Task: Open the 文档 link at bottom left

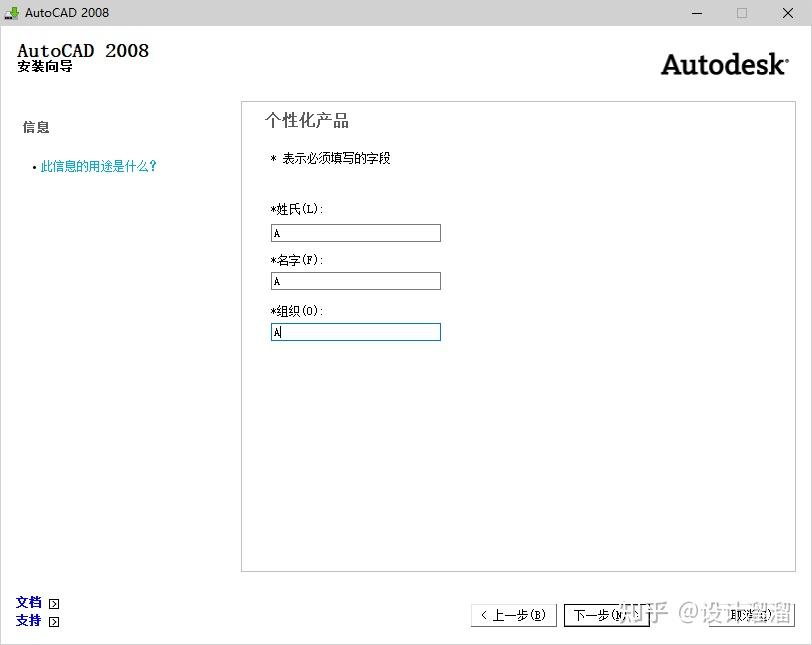Action: click(27, 602)
